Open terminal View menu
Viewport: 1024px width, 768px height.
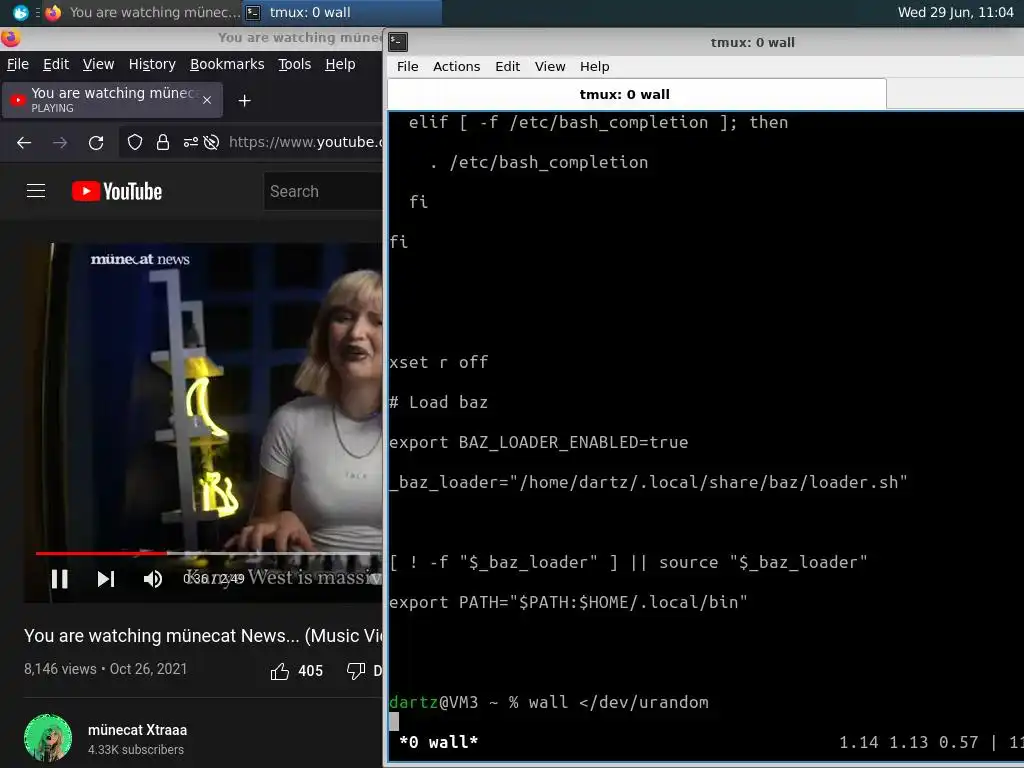(x=550, y=67)
